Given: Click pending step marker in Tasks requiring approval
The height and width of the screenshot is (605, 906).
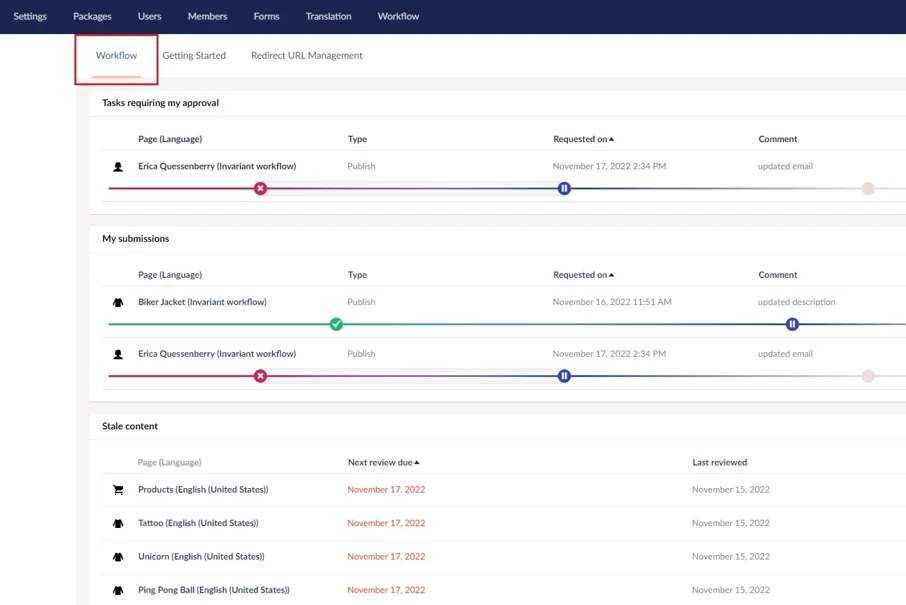Looking at the screenshot, I should point(565,188).
